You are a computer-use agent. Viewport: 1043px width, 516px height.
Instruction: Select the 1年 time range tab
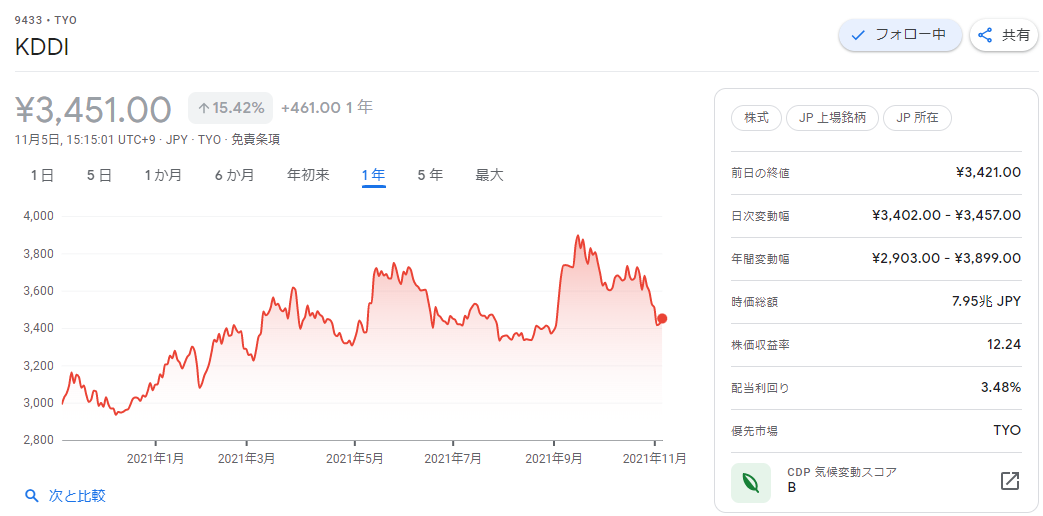pos(374,176)
